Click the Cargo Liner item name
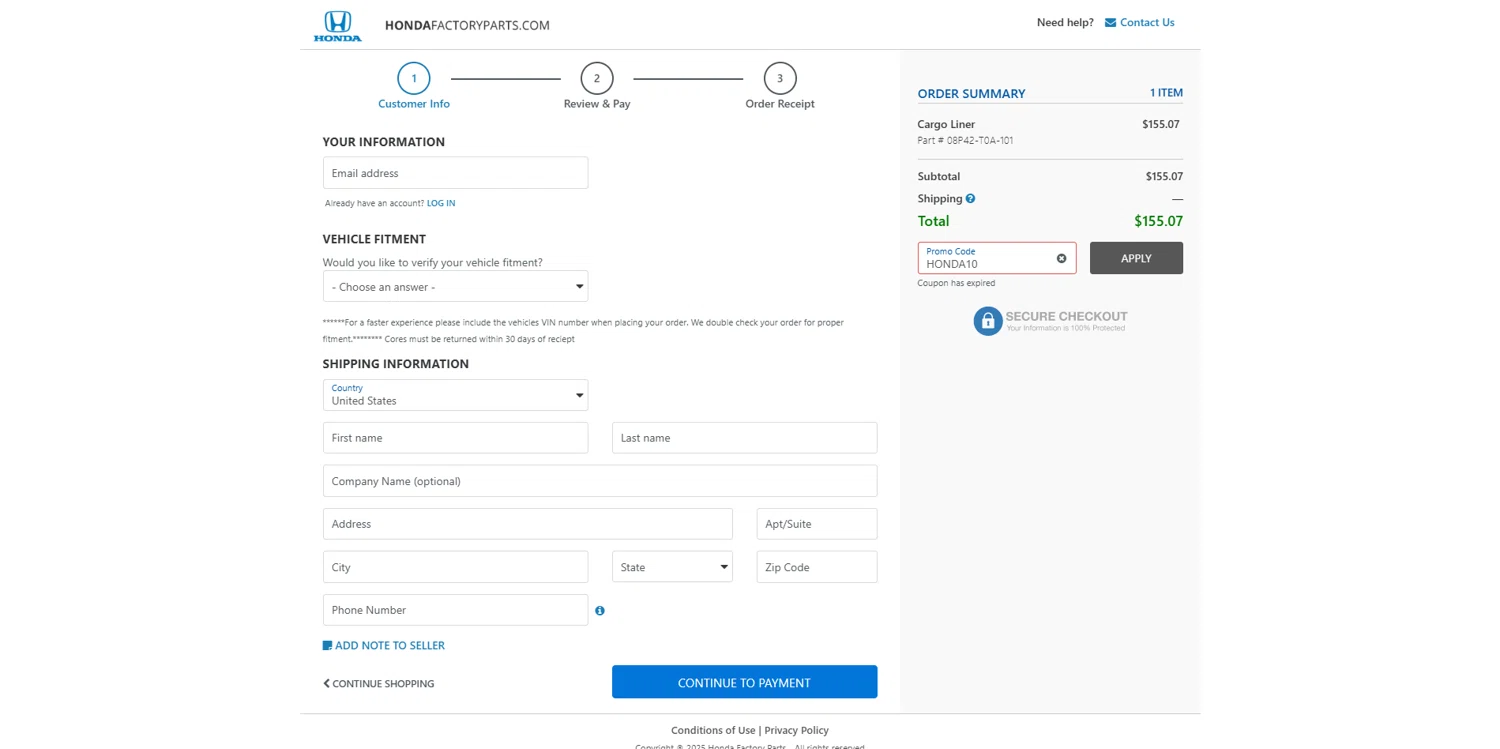The width and height of the screenshot is (1500, 749). (946, 124)
